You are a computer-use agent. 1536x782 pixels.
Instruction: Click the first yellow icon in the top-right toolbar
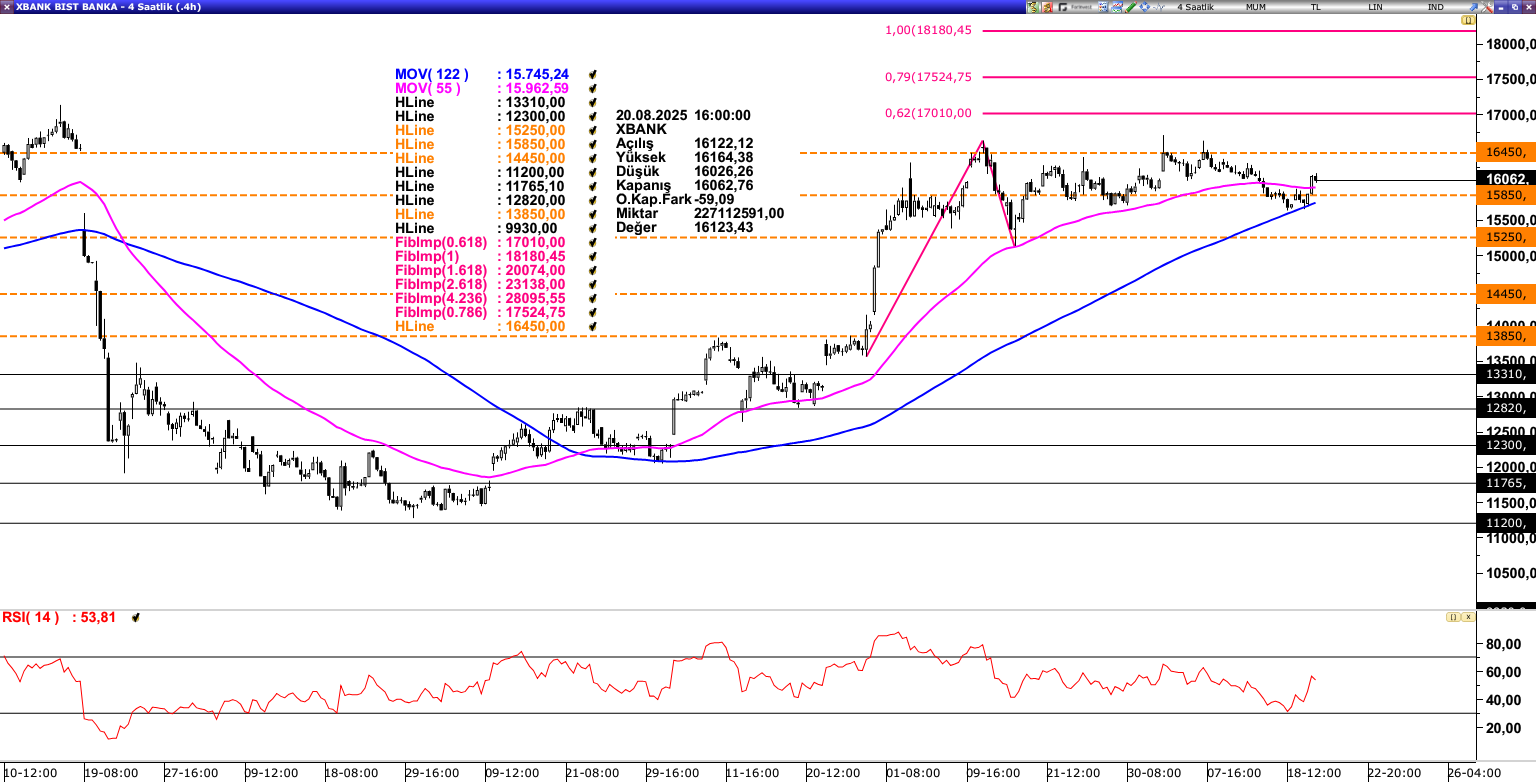coord(1033,7)
